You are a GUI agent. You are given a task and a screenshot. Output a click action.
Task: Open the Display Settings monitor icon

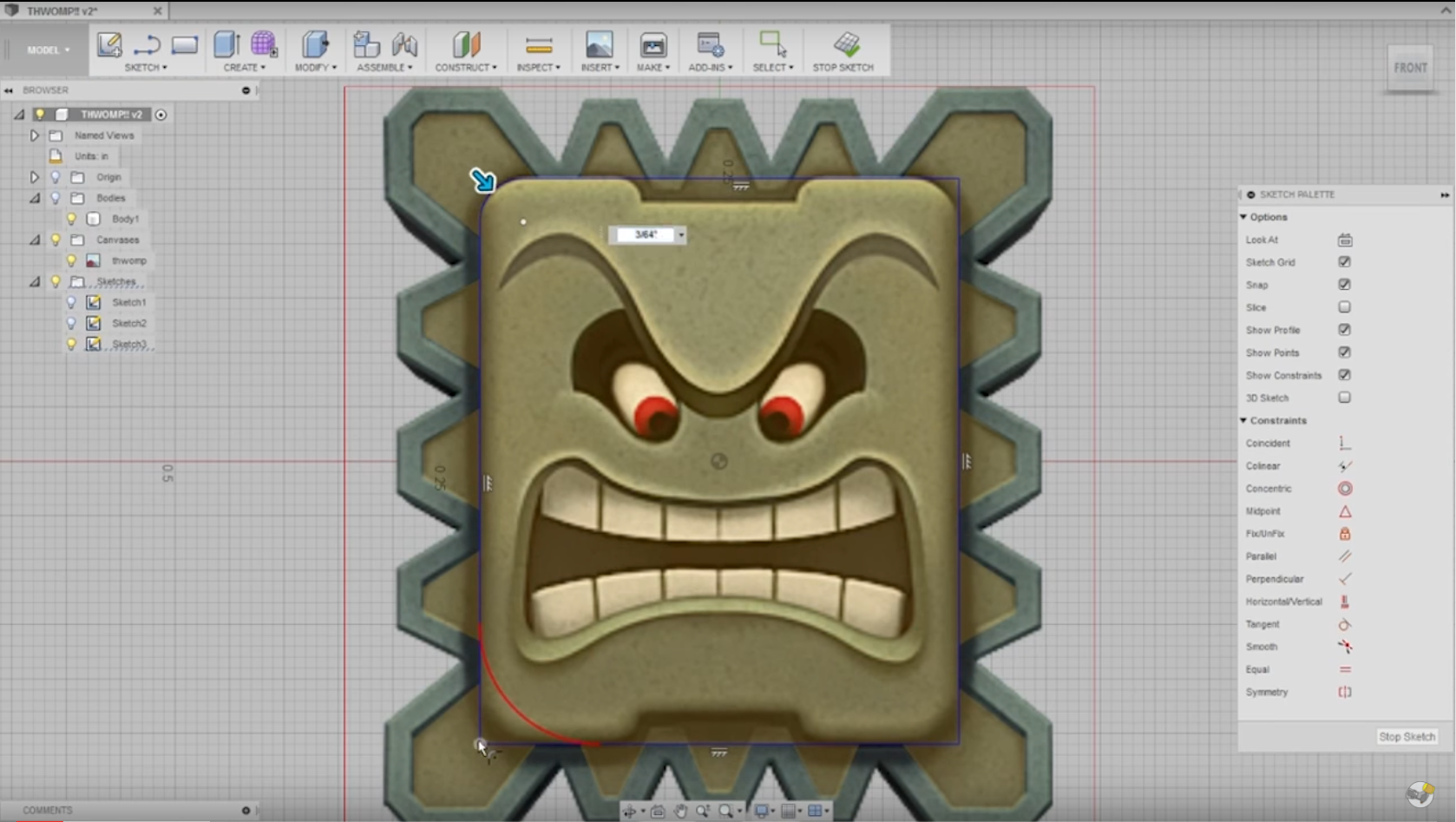[761, 811]
